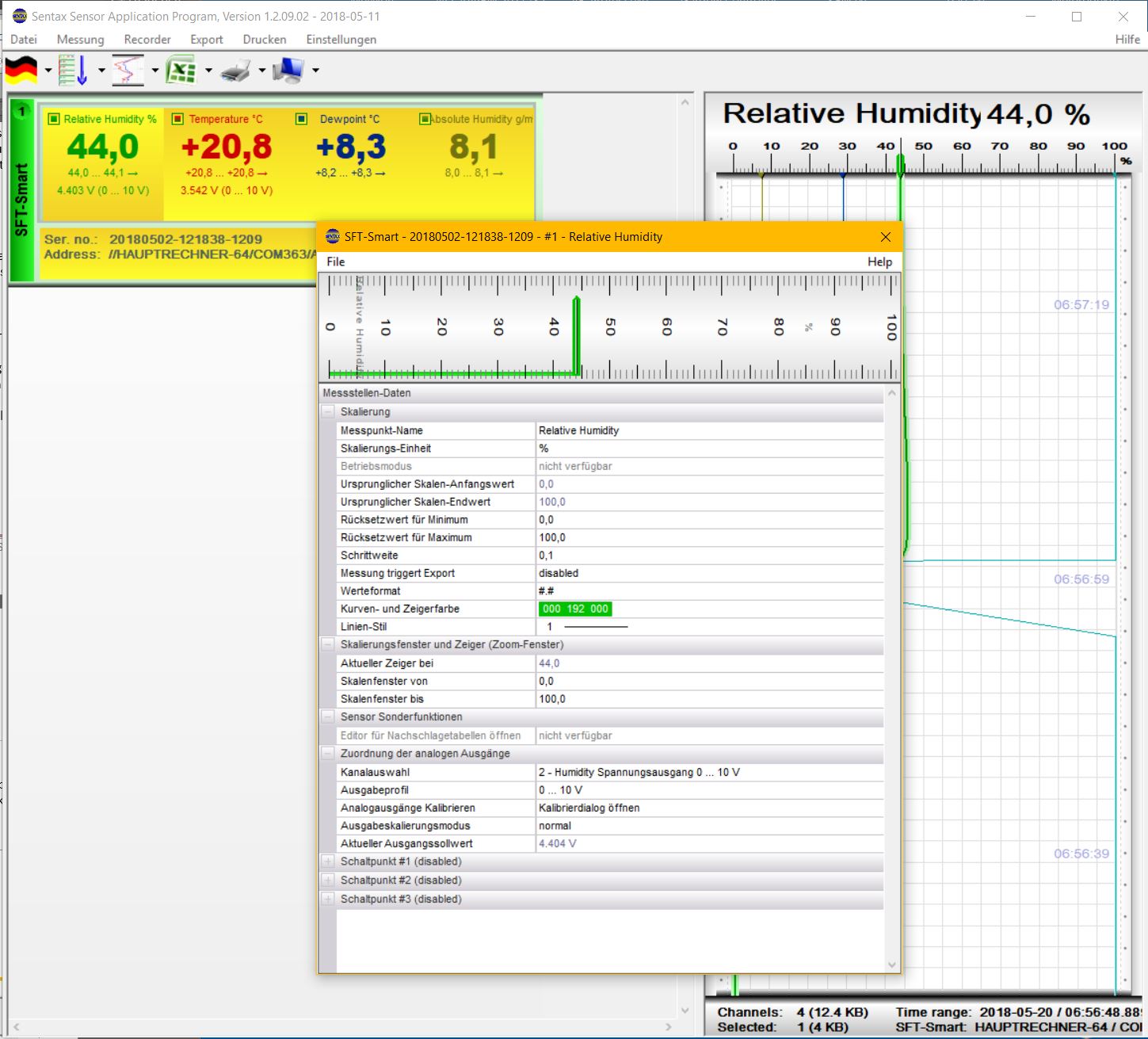Expand Schaltpunkt #1 (disabled) section
This screenshot has height=1039, width=1148.
327,861
